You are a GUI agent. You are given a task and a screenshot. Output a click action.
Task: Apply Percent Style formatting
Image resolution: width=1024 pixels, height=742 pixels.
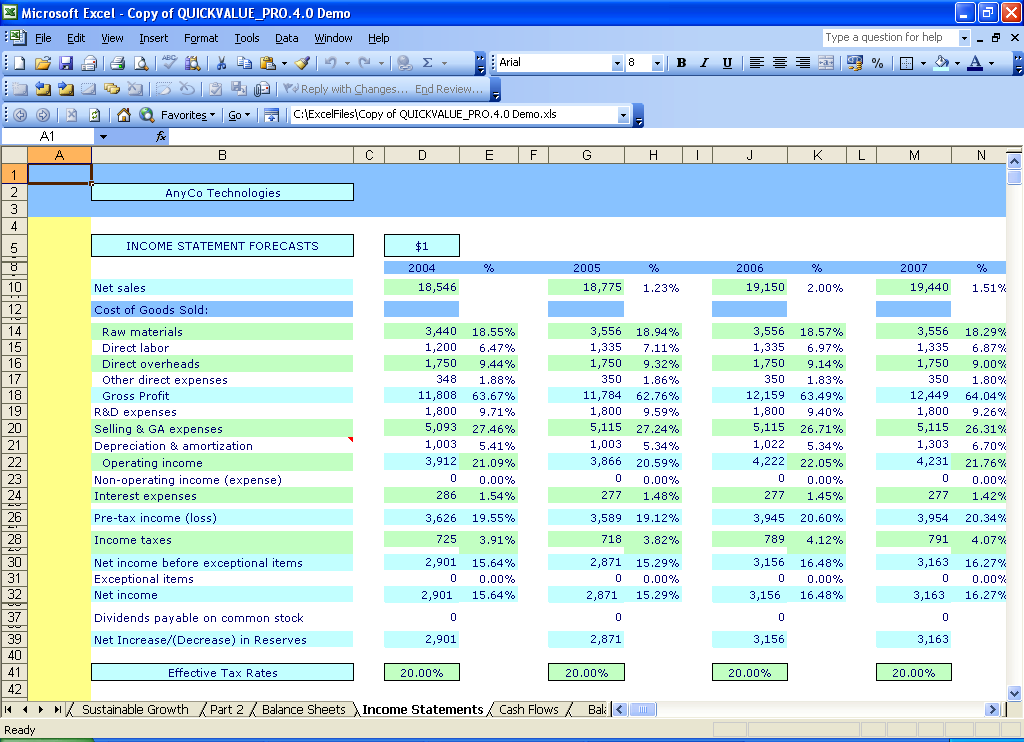[877, 63]
